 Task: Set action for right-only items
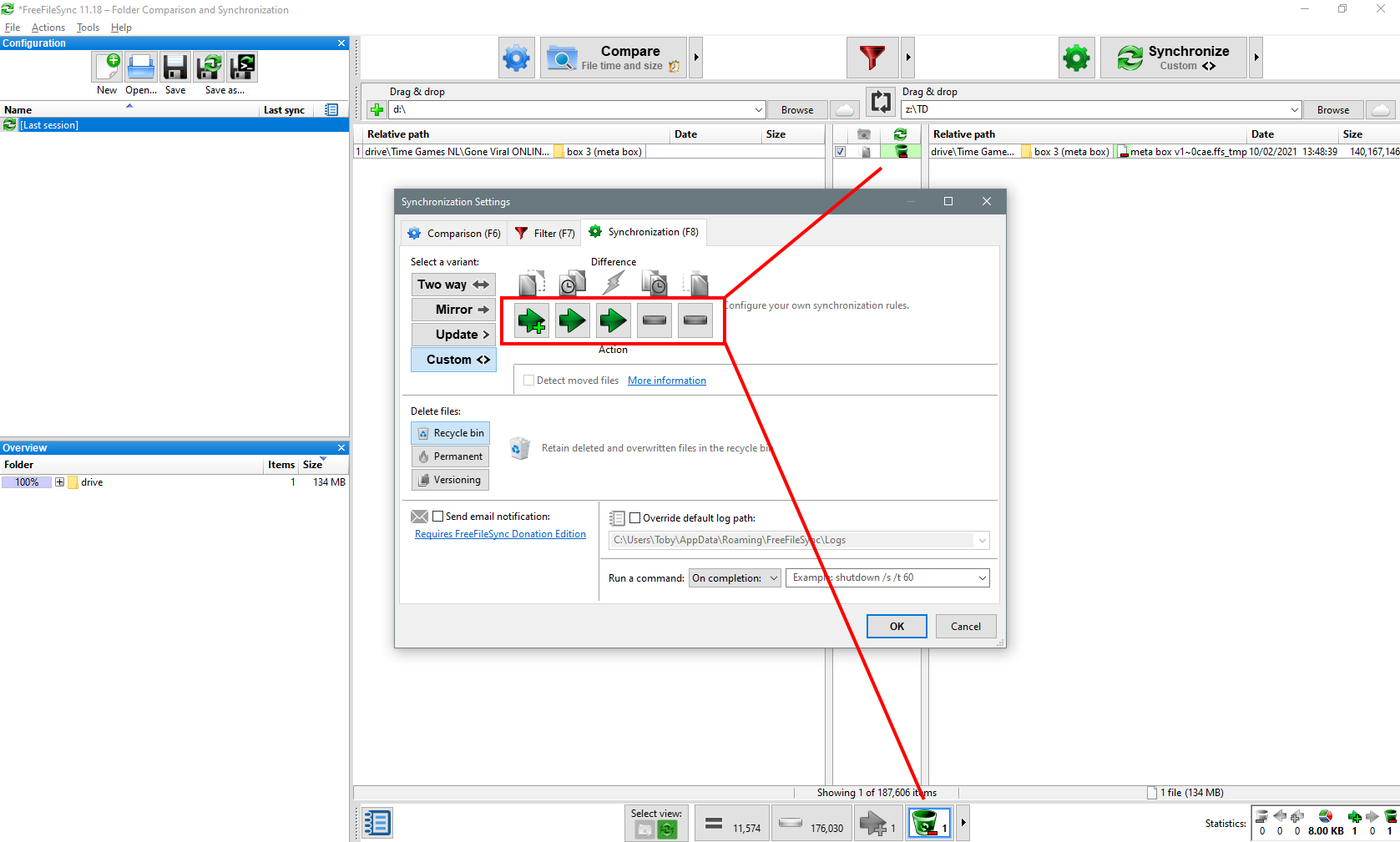click(695, 320)
